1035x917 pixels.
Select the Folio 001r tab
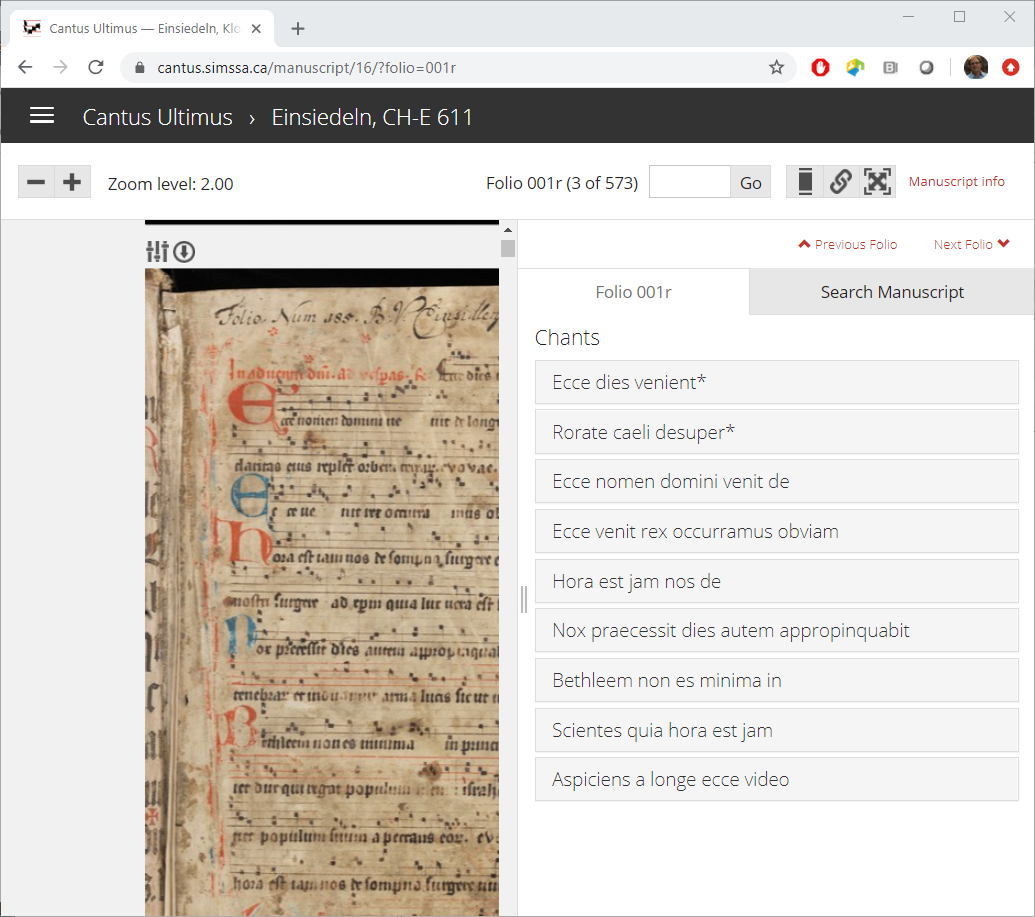[634, 292]
